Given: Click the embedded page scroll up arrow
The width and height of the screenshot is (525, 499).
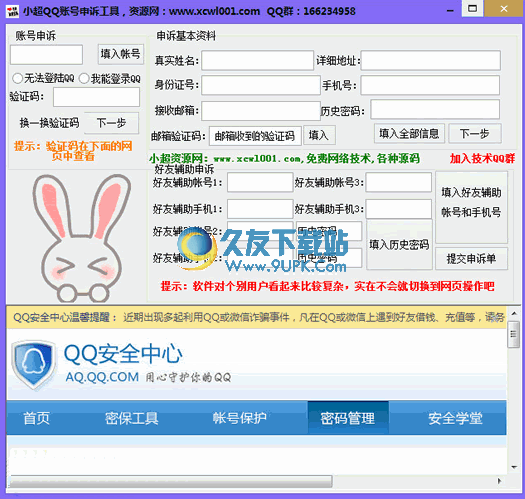Looking at the screenshot, I should (x=514, y=314).
